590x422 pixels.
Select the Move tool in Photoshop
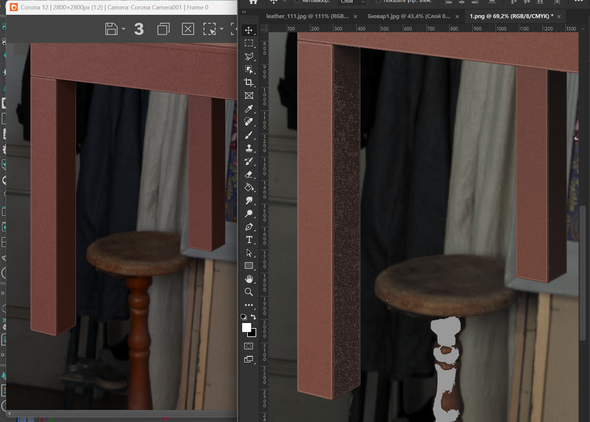(x=249, y=30)
